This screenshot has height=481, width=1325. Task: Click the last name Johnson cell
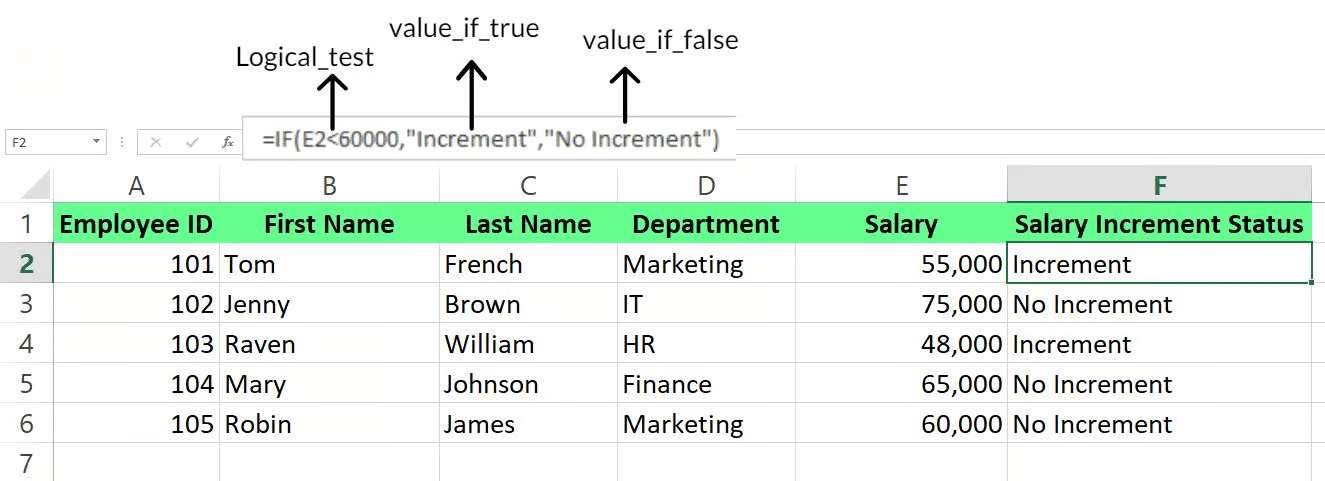528,384
